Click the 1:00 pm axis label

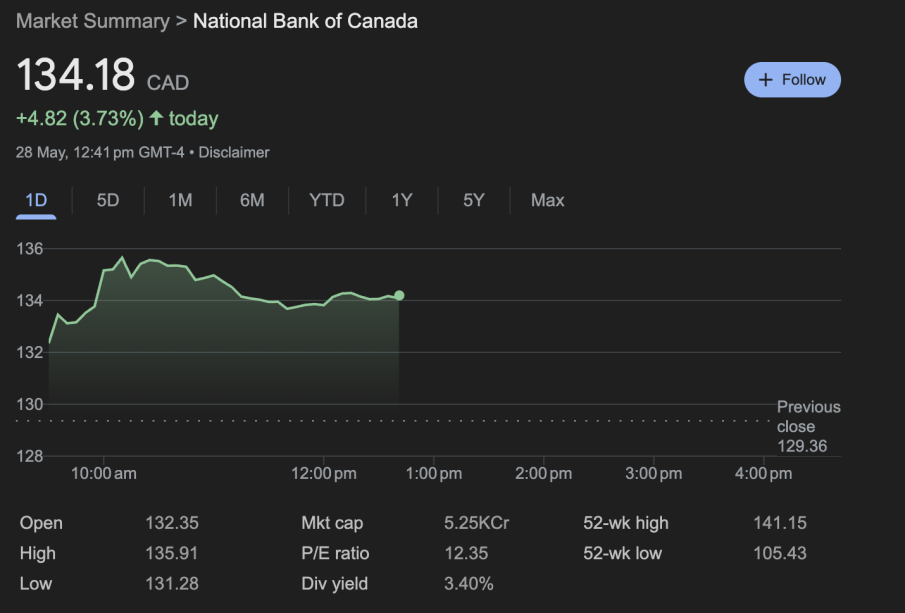434,474
